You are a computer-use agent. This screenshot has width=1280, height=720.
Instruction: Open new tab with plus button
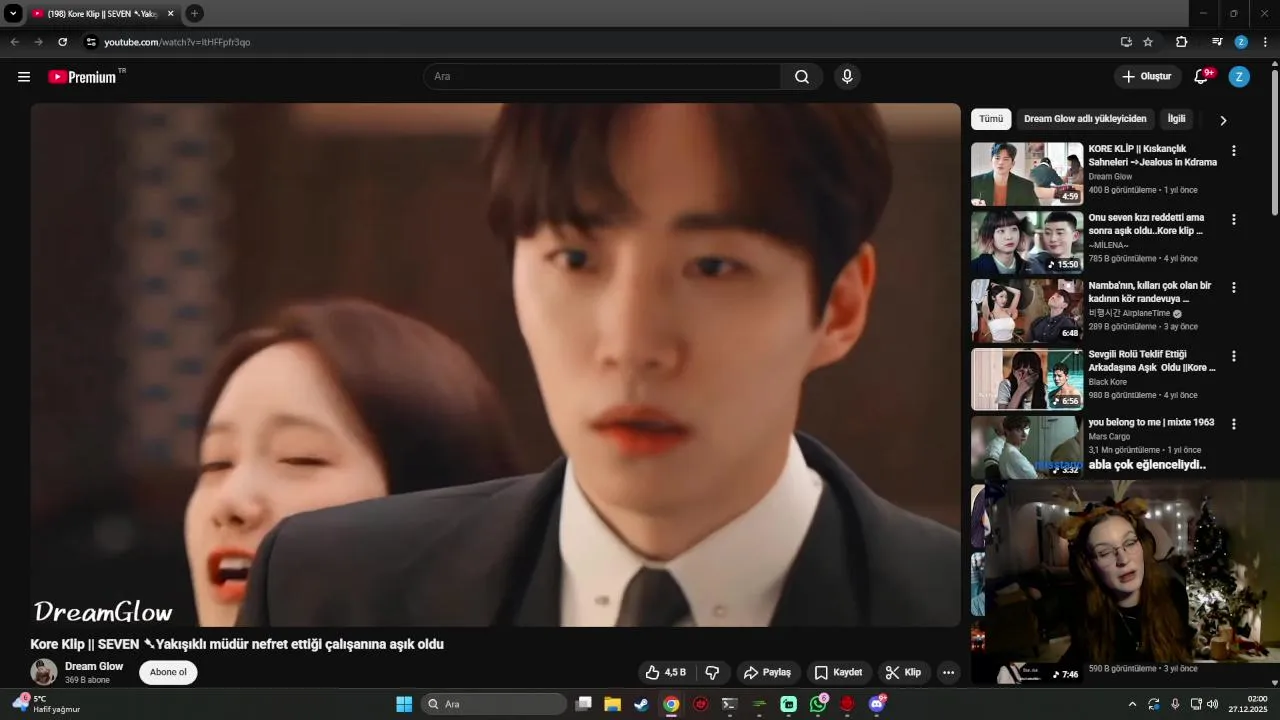click(x=194, y=13)
